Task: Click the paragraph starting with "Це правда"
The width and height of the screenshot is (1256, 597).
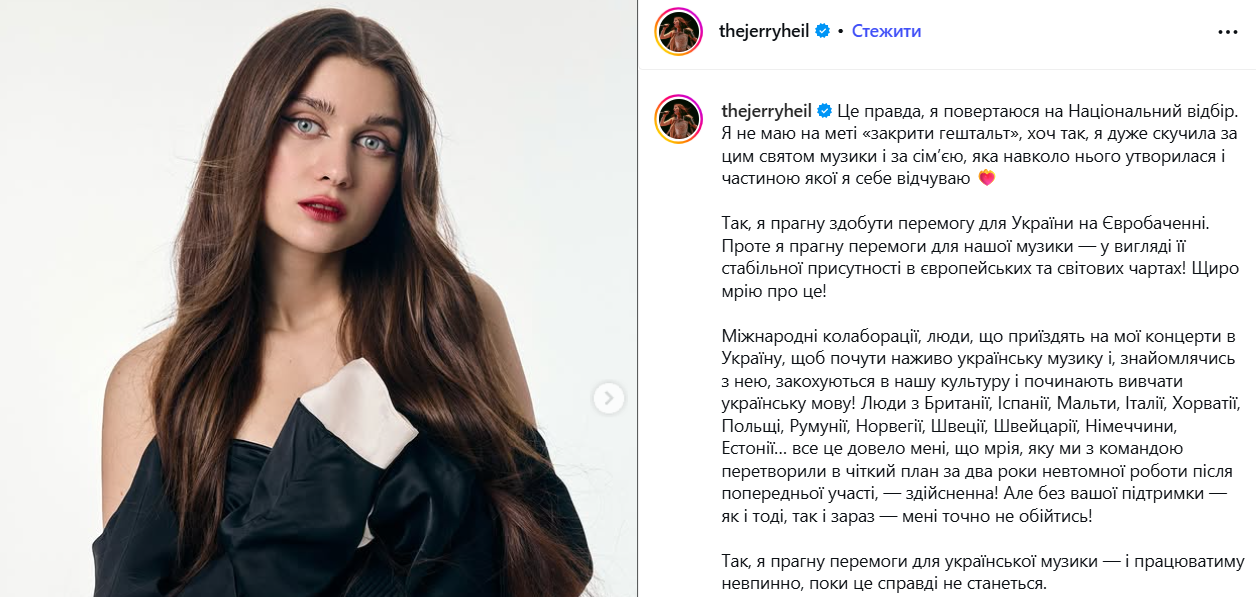Action: [x=979, y=144]
